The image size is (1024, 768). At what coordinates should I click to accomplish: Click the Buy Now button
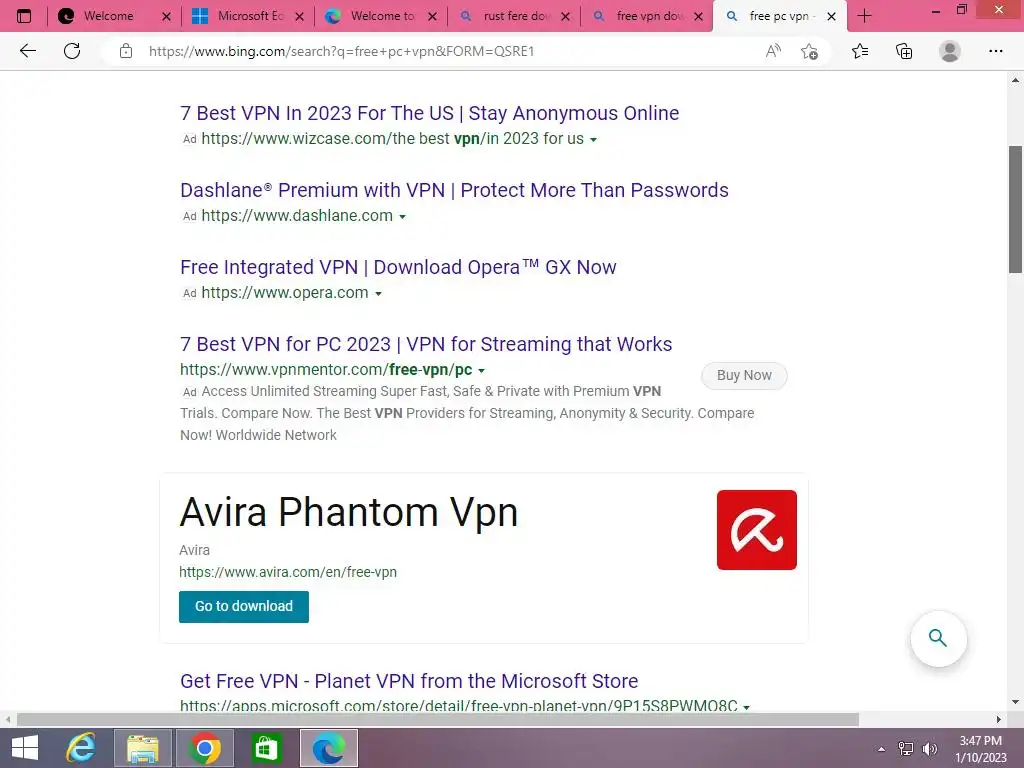tap(744, 376)
